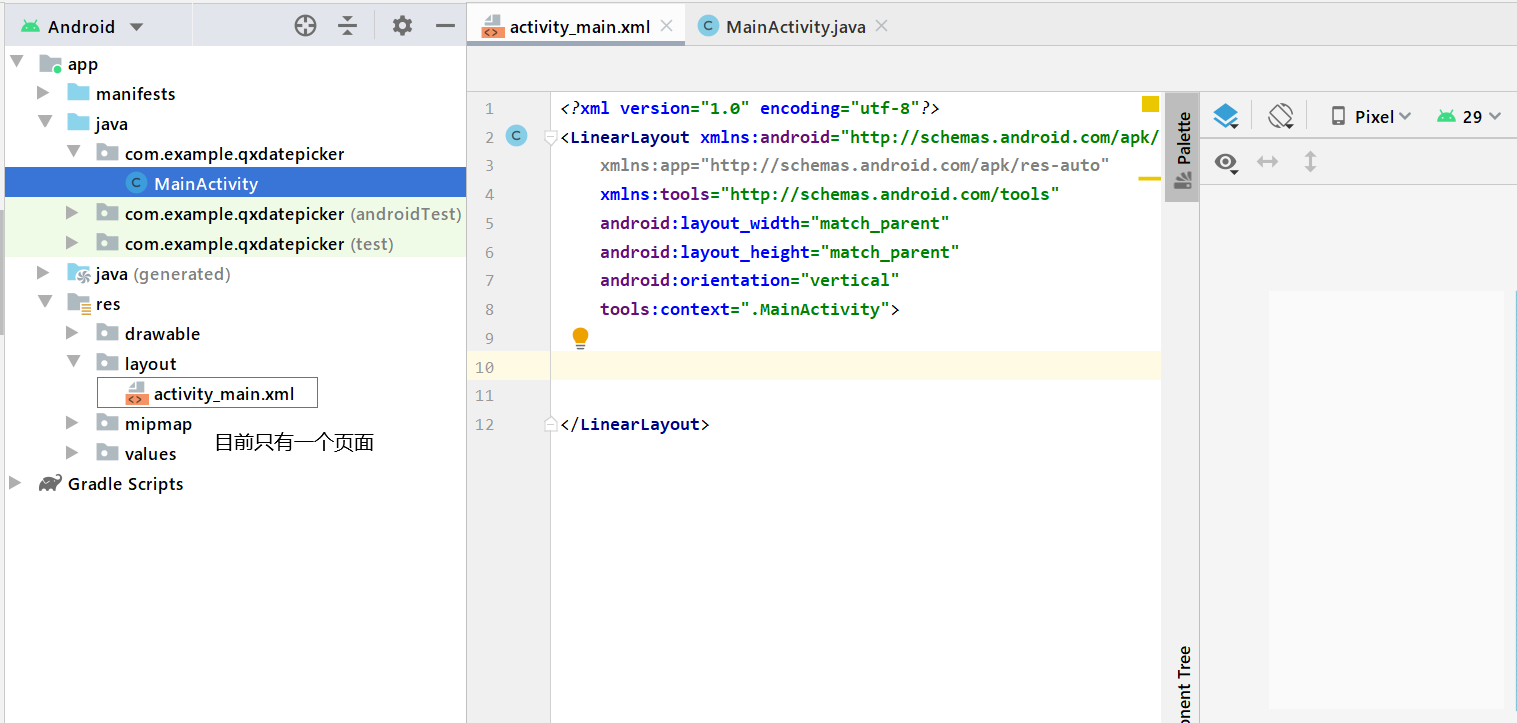
Task: Click line 10 in the editor
Action: 855,367
